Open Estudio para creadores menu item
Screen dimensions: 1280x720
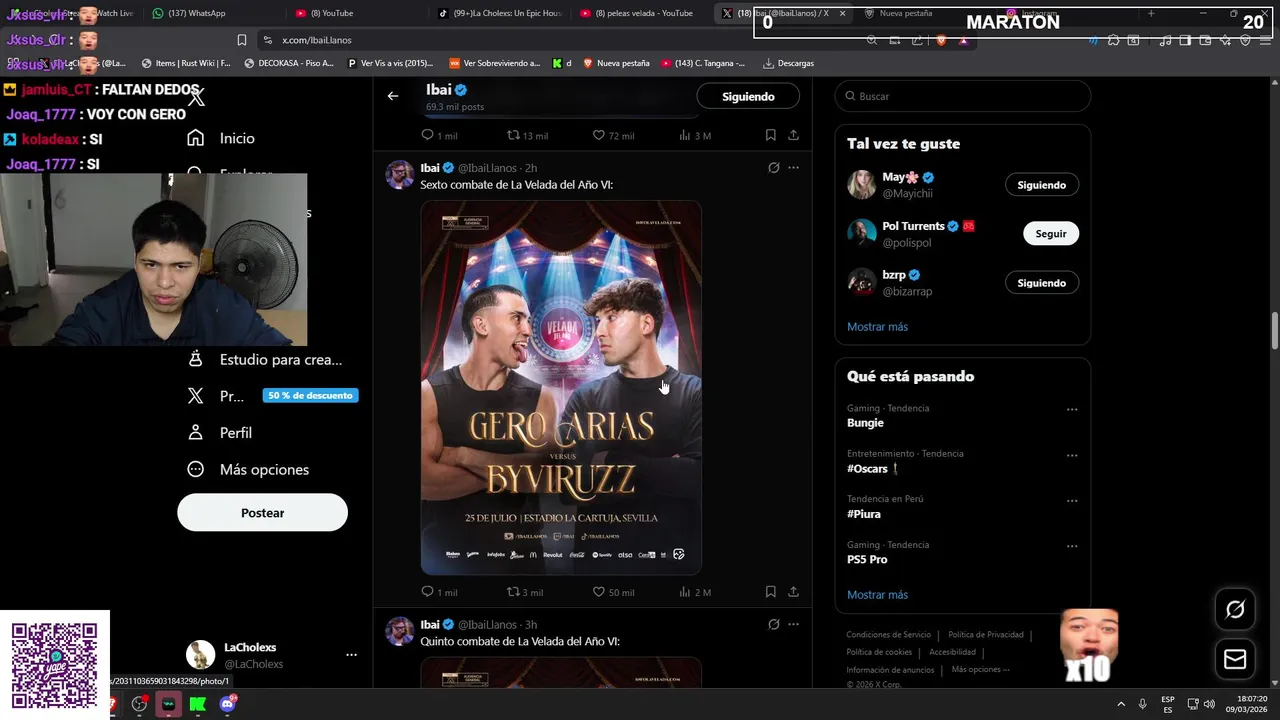265,359
